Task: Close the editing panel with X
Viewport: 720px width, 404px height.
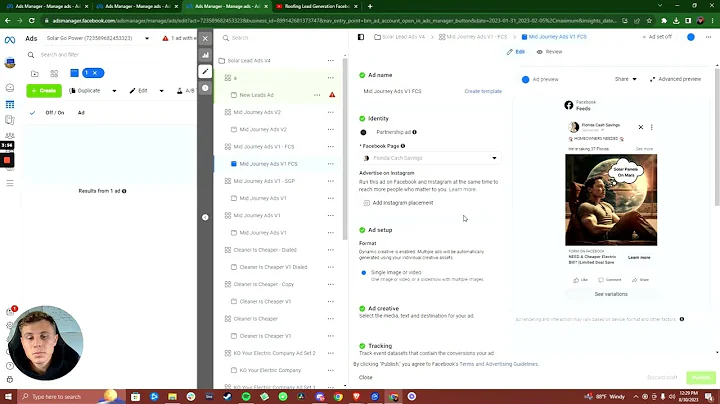Action: point(205,39)
